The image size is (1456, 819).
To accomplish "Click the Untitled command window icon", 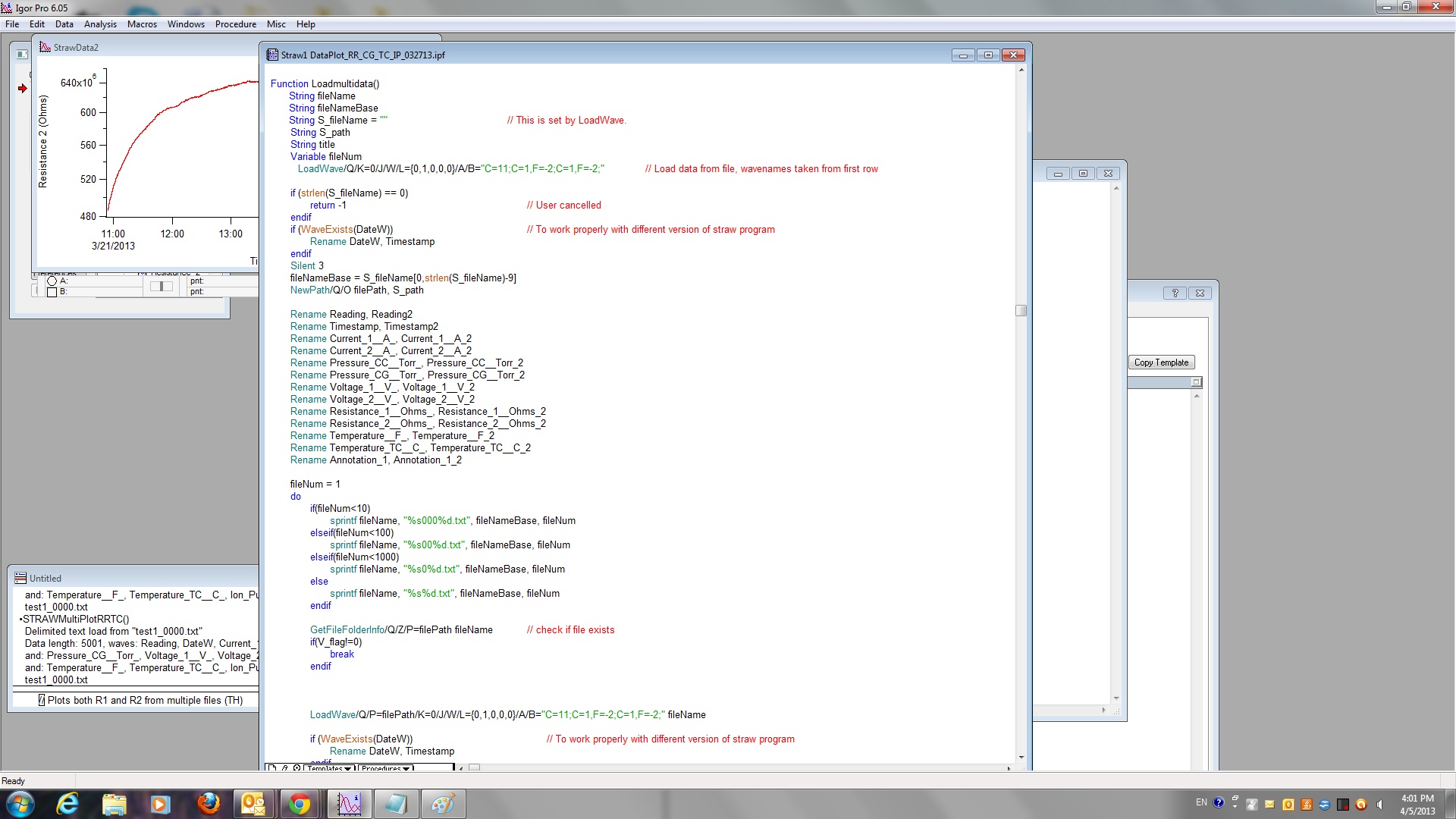I will [20, 578].
